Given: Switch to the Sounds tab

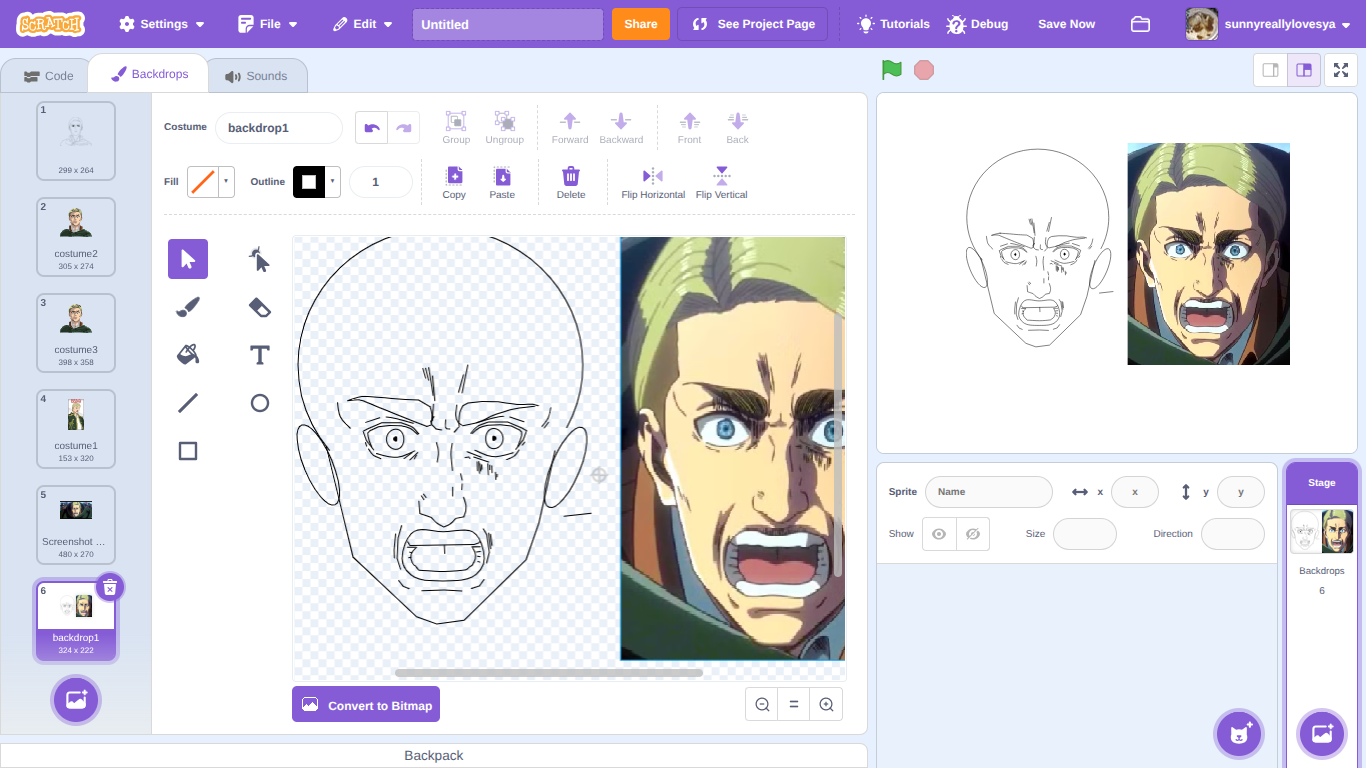Looking at the screenshot, I should tap(256, 76).
